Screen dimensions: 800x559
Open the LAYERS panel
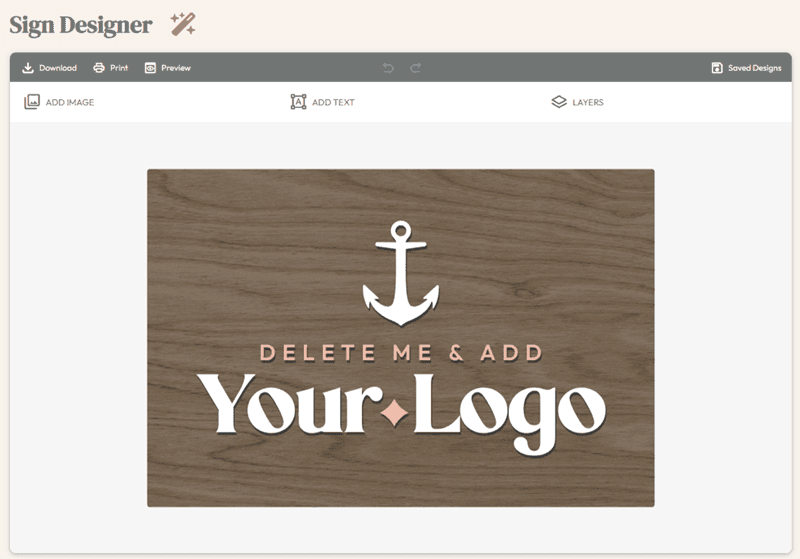(x=588, y=103)
